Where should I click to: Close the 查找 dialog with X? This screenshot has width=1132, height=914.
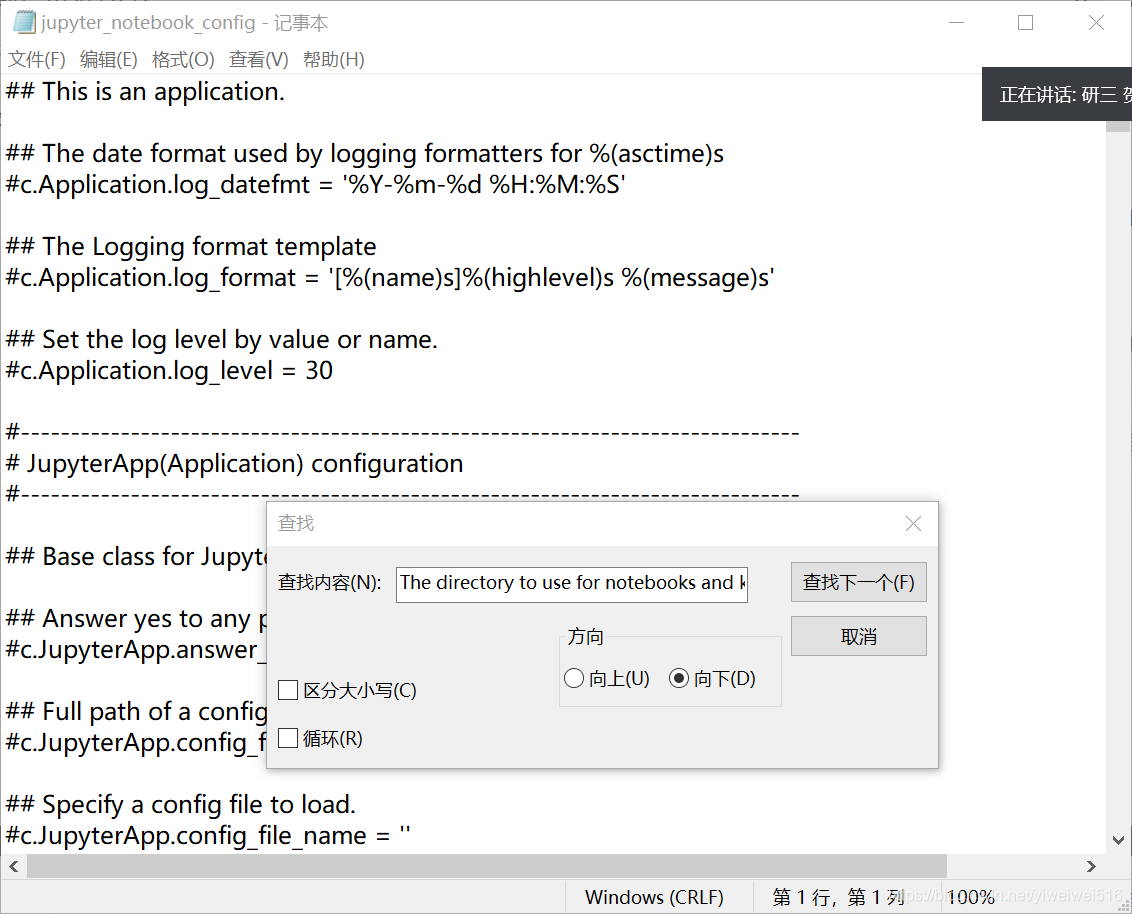click(x=913, y=523)
